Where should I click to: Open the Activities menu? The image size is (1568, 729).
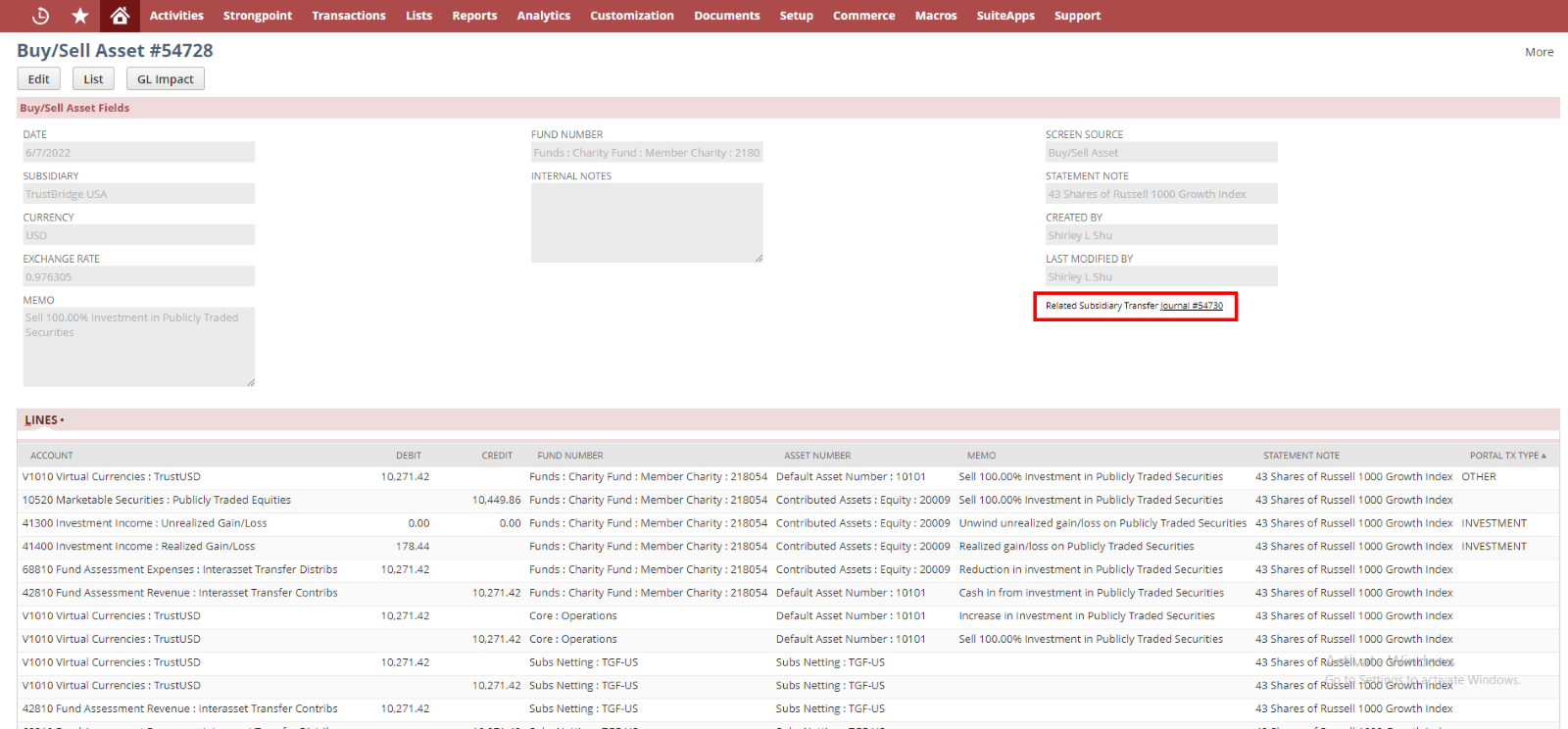tap(176, 16)
